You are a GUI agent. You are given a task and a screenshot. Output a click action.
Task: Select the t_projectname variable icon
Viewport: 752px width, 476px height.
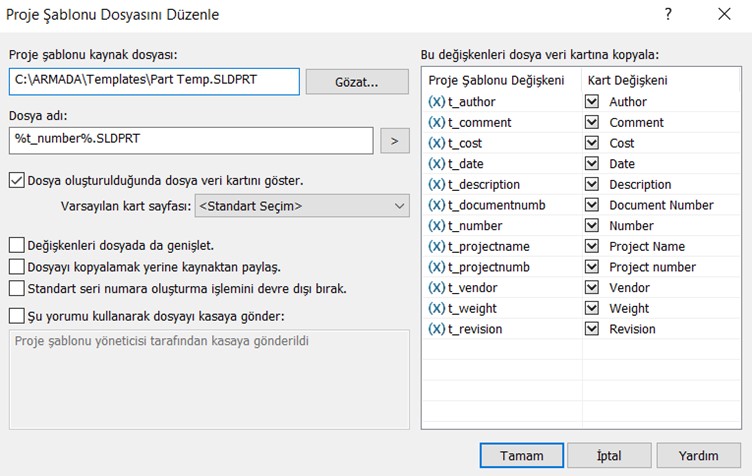[x=436, y=246]
